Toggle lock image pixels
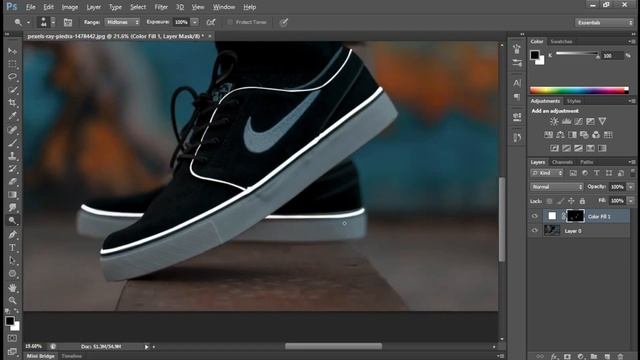Viewport: 640px width, 360px height. click(x=560, y=201)
